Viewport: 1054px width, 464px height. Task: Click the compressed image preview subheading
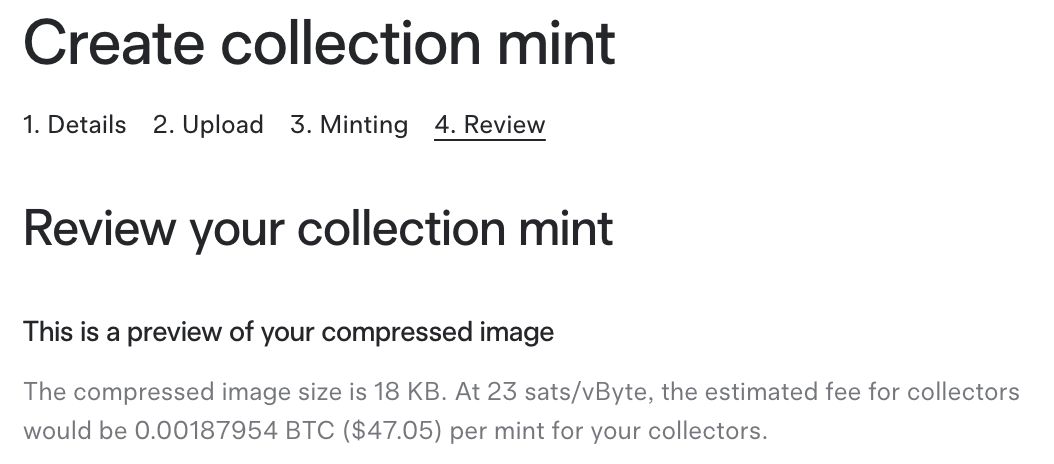288,332
